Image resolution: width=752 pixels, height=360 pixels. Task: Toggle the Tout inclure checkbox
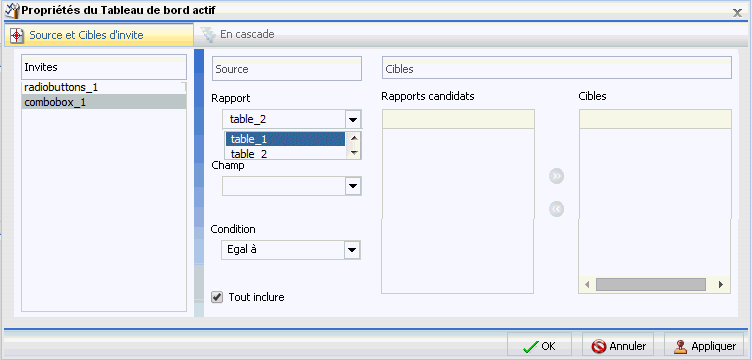[x=217, y=297]
